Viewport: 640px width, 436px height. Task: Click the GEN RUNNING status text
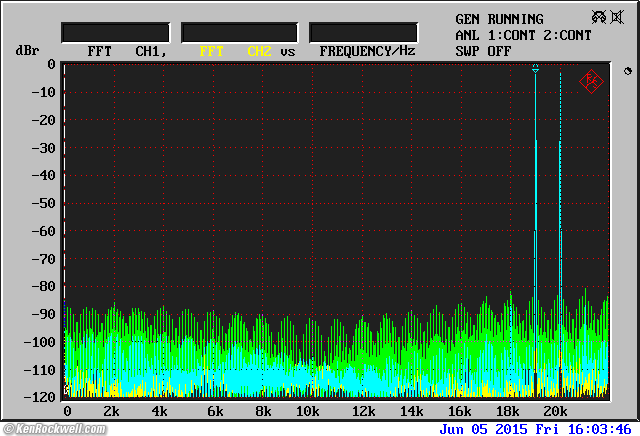point(499,19)
